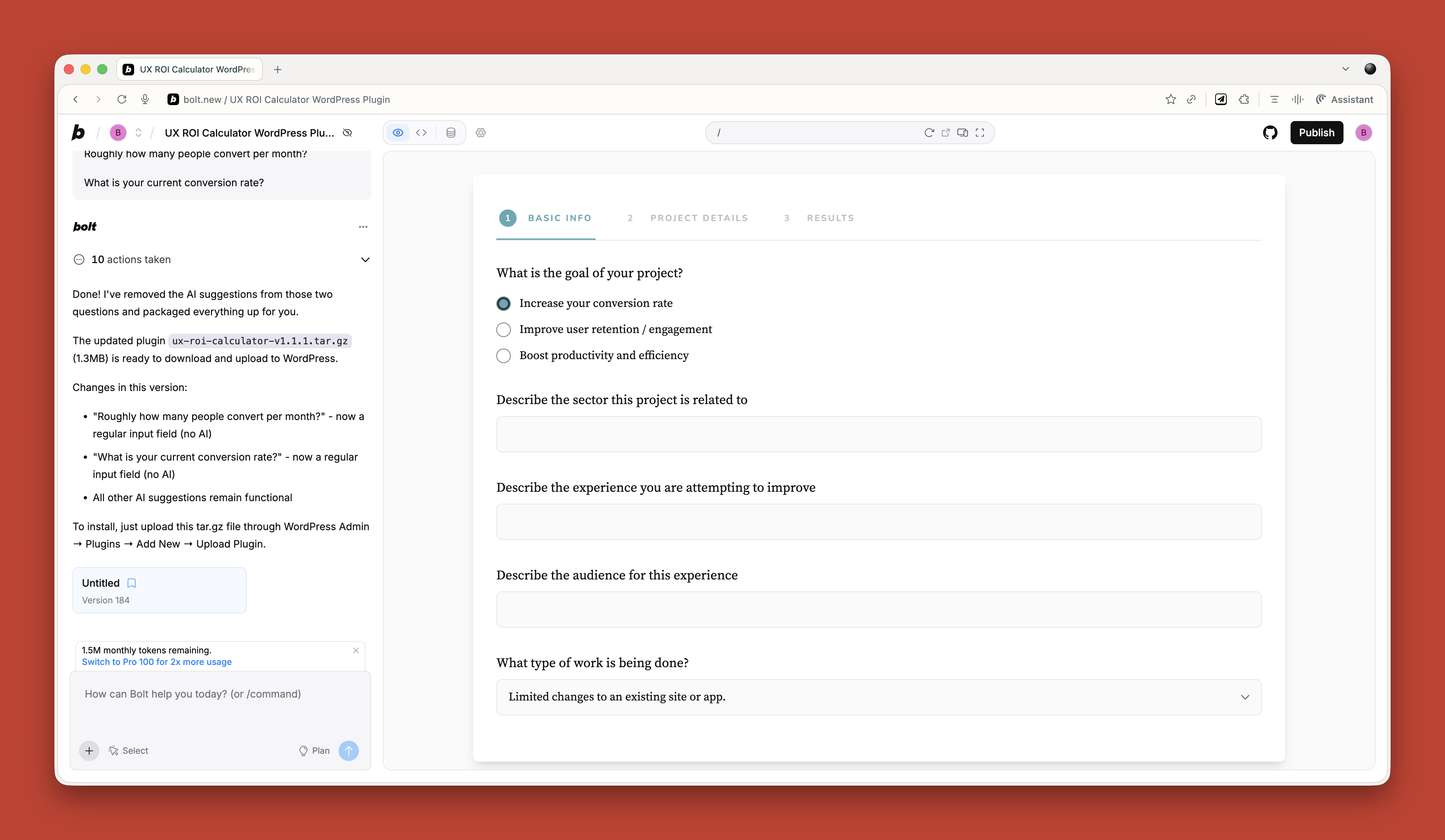Open the type of work dropdown
Image resolution: width=1445 pixels, height=840 pixels.
pos(878,696)
